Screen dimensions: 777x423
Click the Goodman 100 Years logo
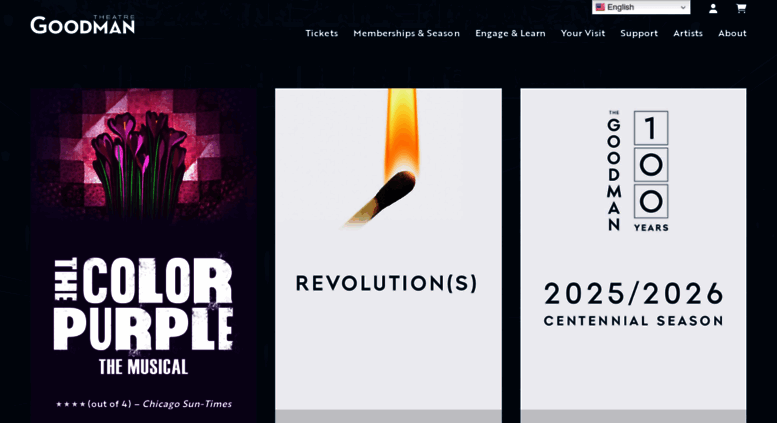[638, 171]
